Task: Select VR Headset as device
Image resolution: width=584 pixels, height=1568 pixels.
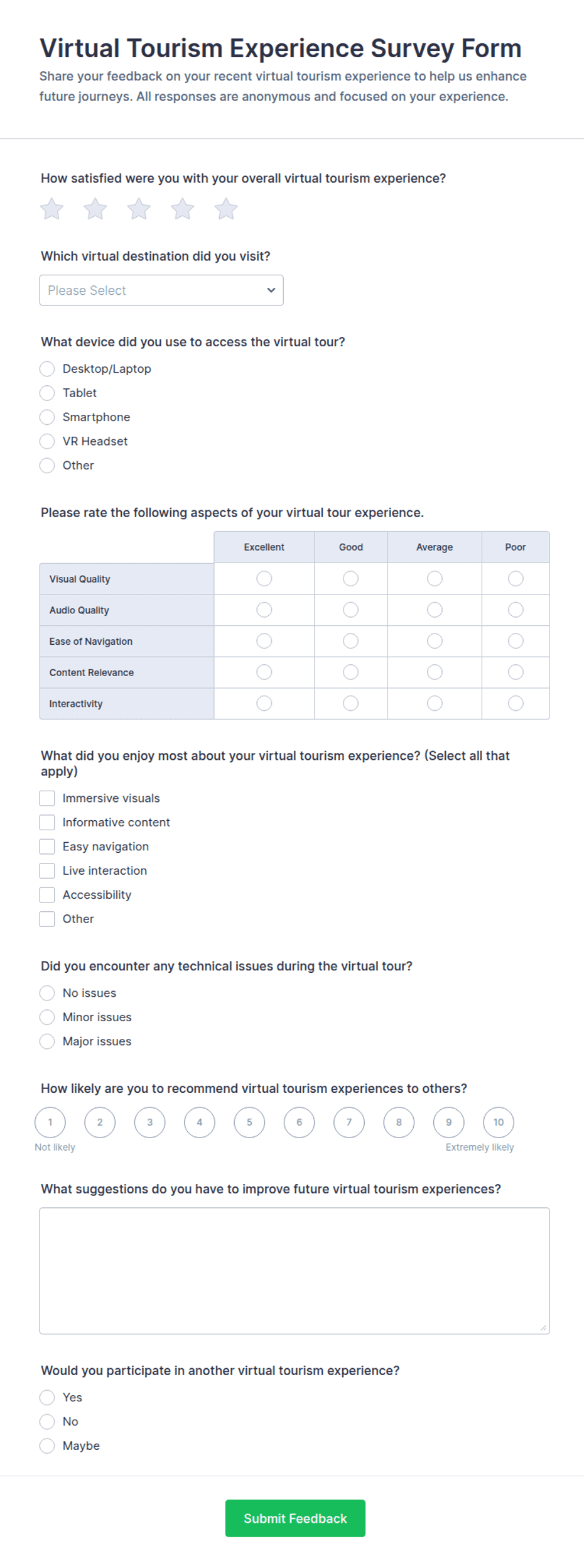Action: (47, 441)
